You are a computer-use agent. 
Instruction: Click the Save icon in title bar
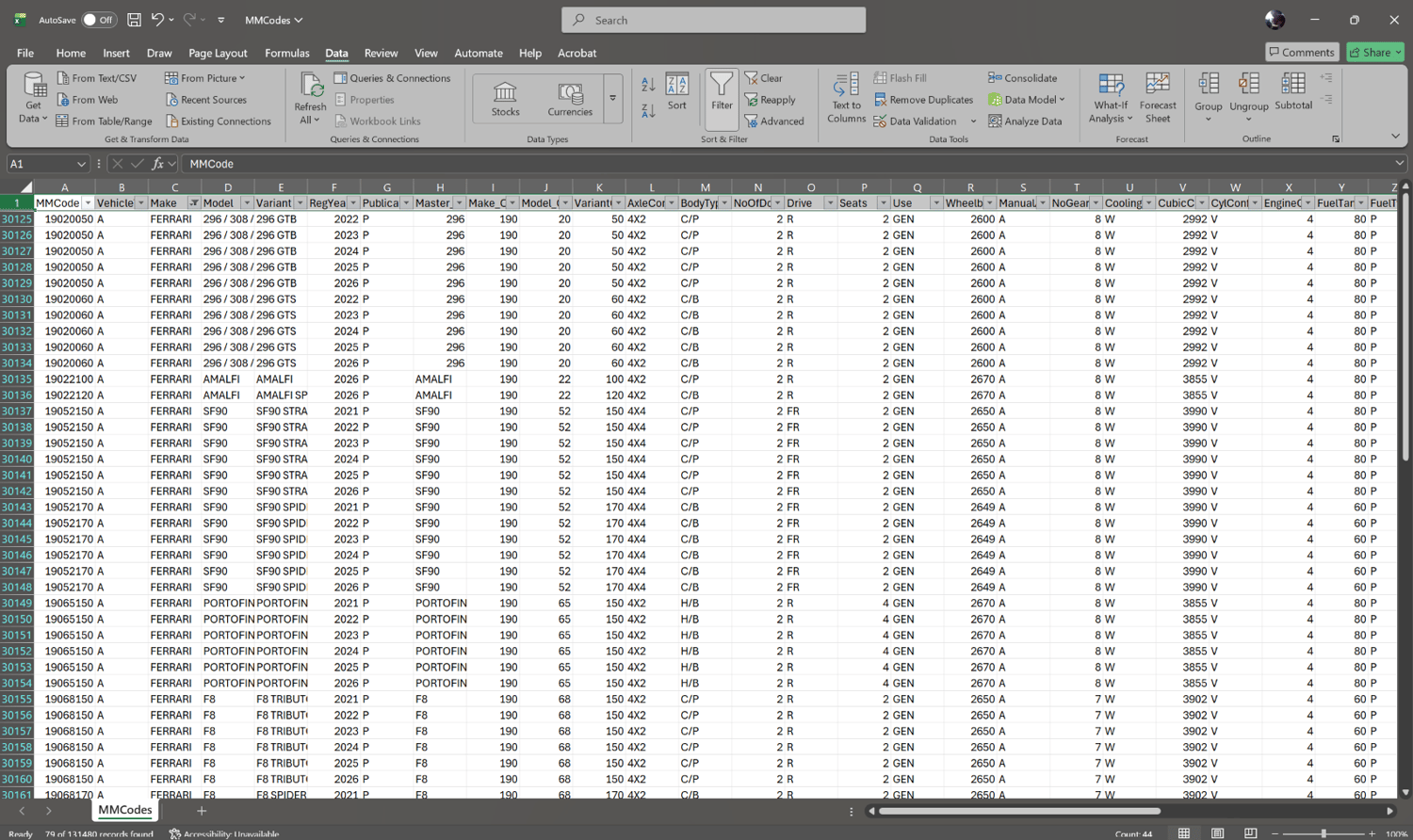[135, 20]
